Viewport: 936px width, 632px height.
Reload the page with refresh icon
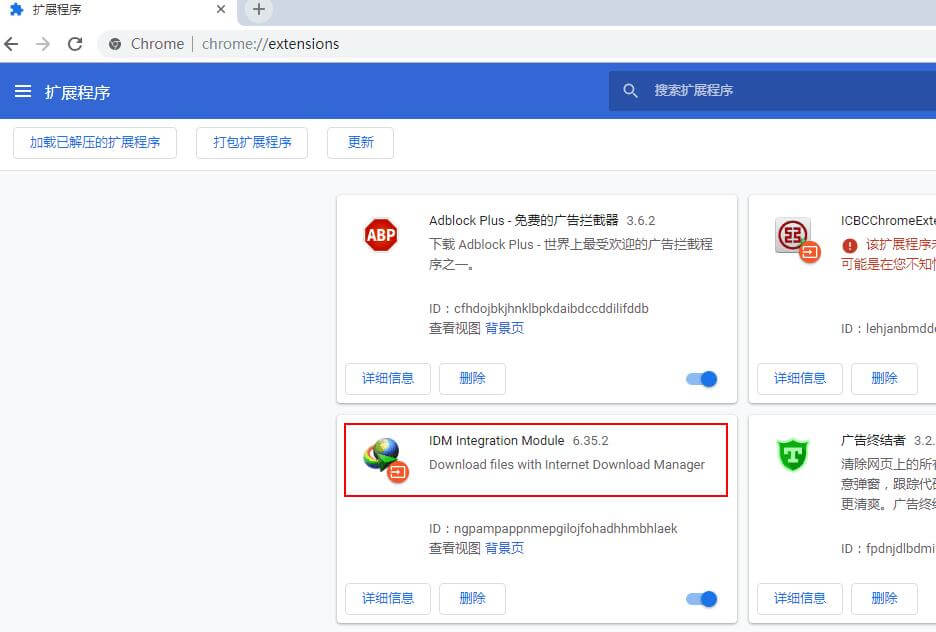click(75, 44)
